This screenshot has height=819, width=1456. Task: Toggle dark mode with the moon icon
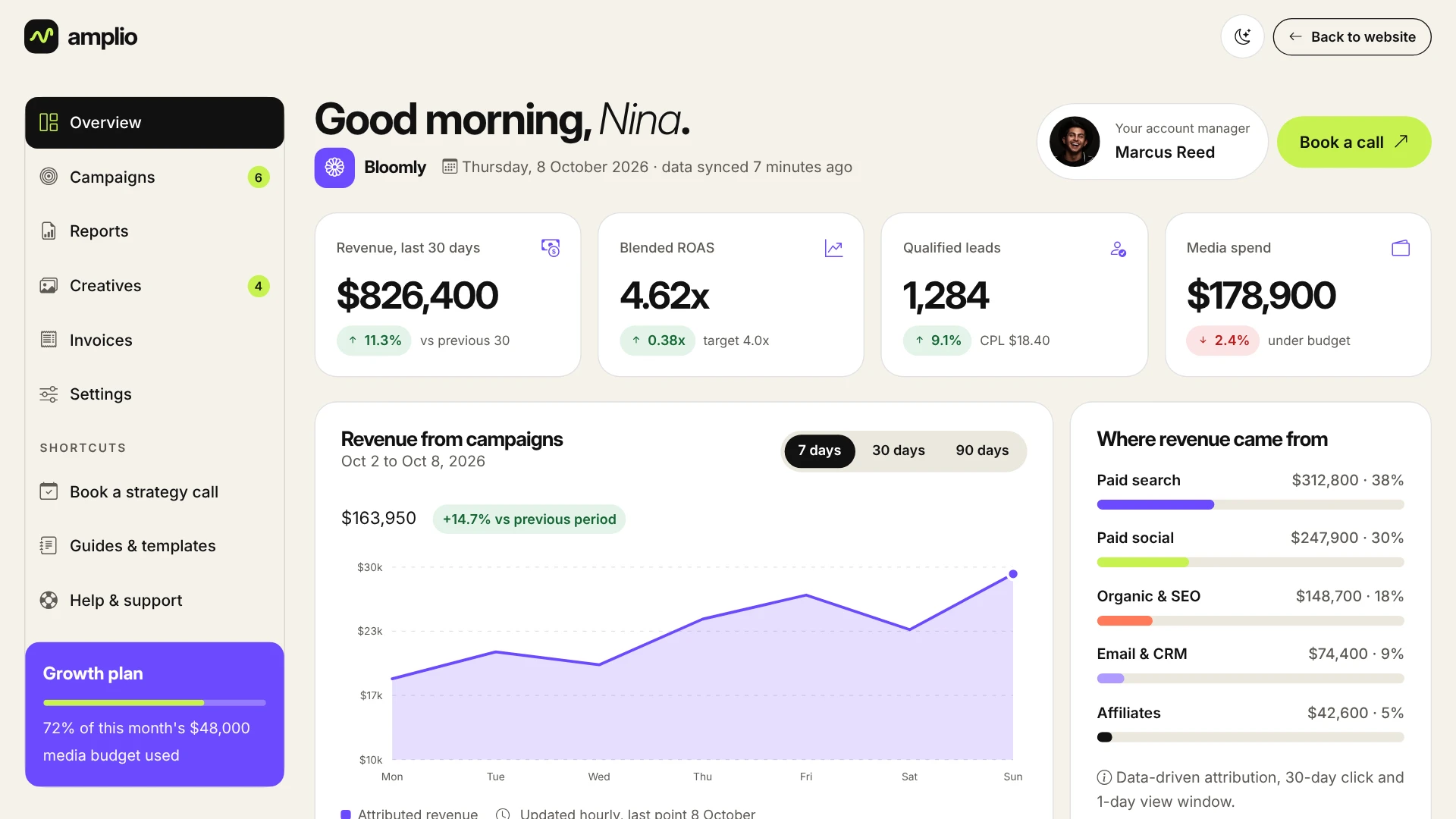(1242, 36)
